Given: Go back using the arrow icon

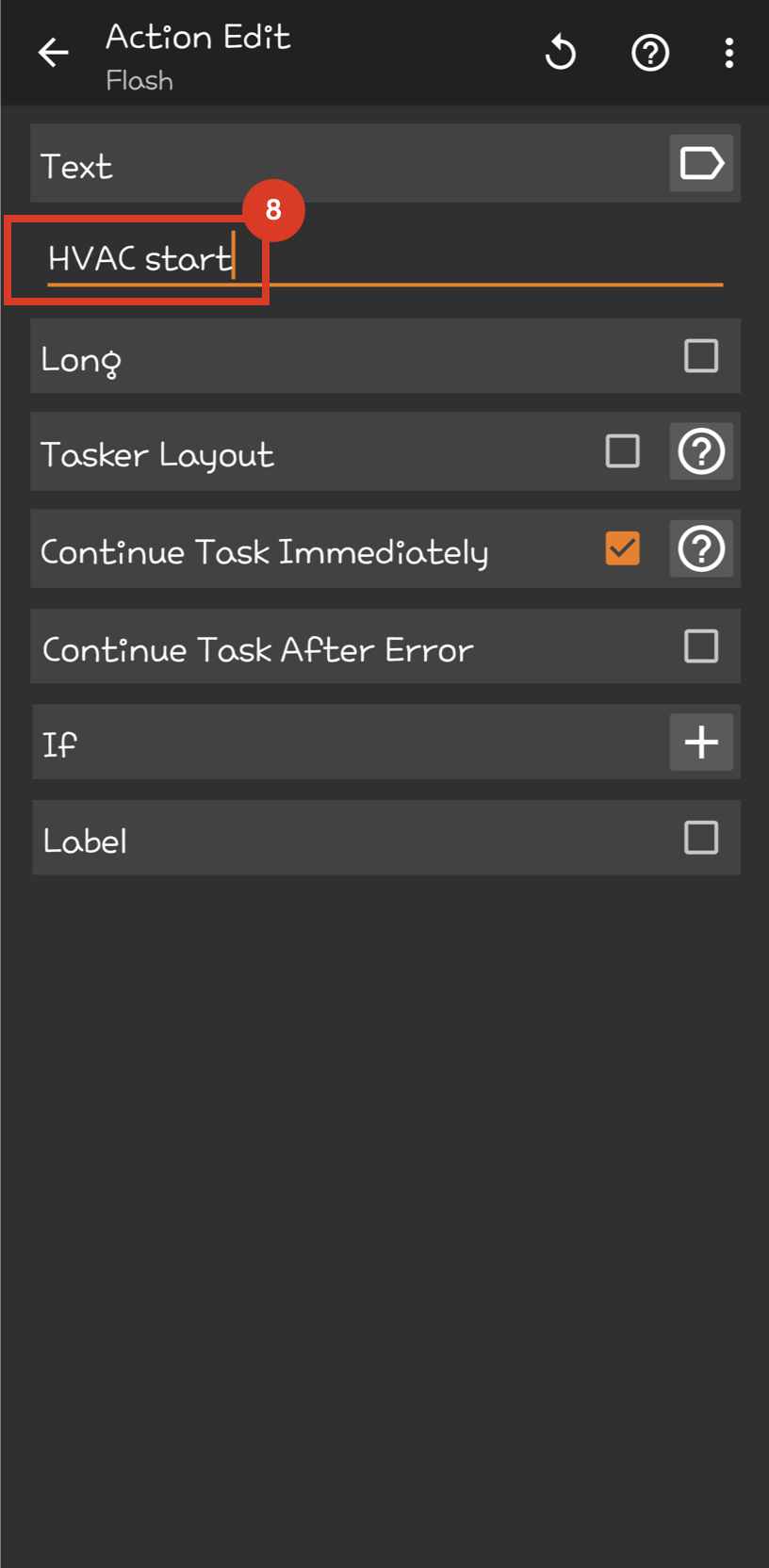Looking at the screenshot, I should click(x=53, y=53).
